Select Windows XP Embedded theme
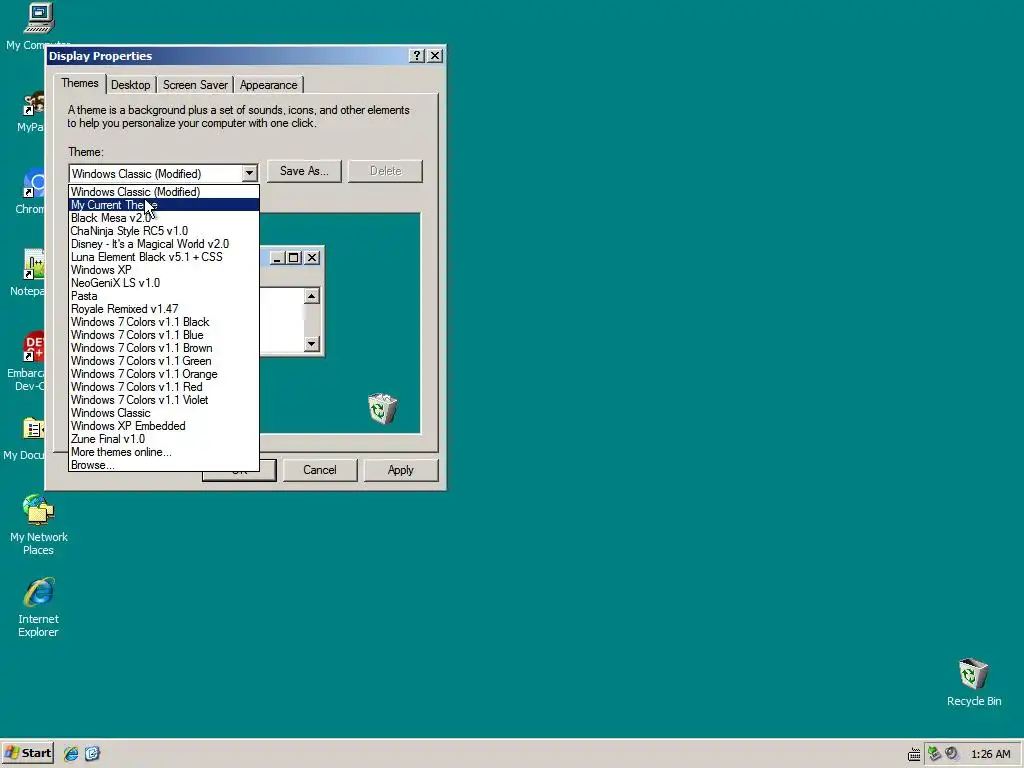 click(164, 426)
